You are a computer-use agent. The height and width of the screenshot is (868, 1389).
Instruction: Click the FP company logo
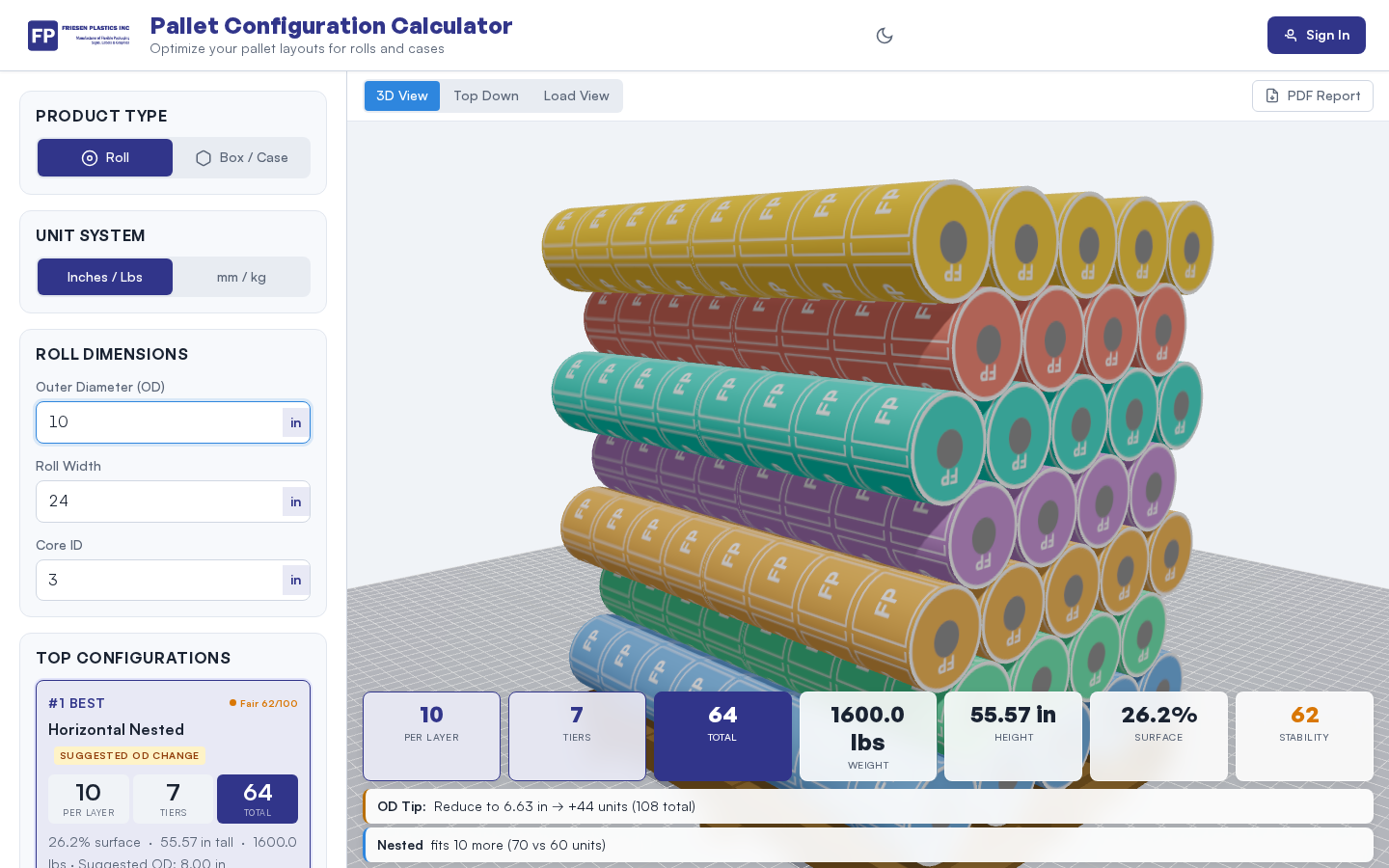click(42, 35)
